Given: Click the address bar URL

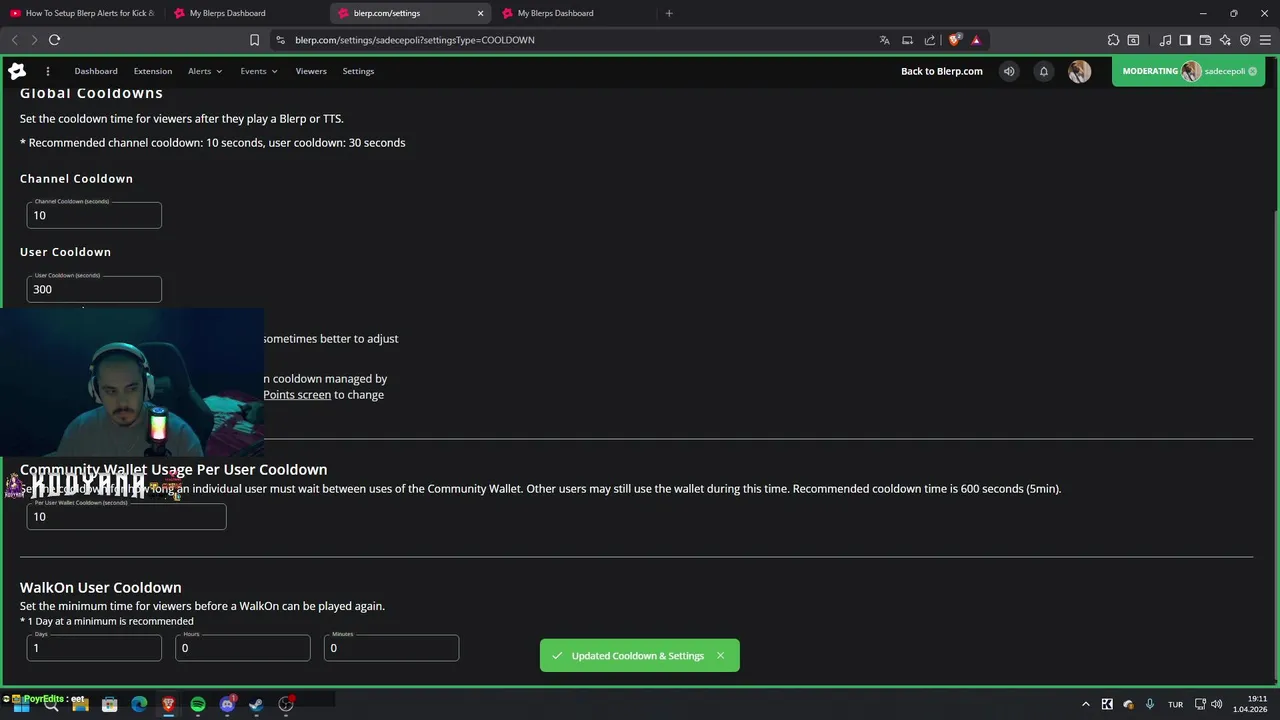Looking at the screenshot, I should tap(415, 40).
